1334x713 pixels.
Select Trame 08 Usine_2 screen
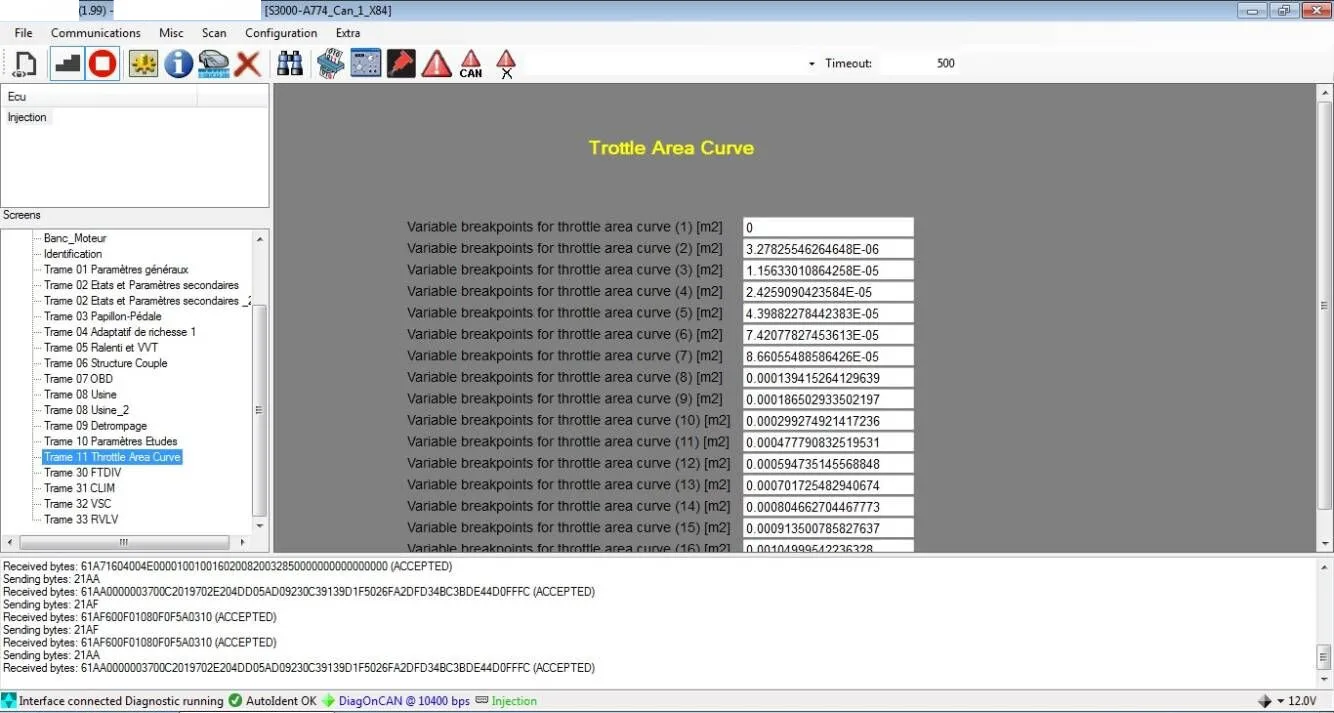click(86, 410)
